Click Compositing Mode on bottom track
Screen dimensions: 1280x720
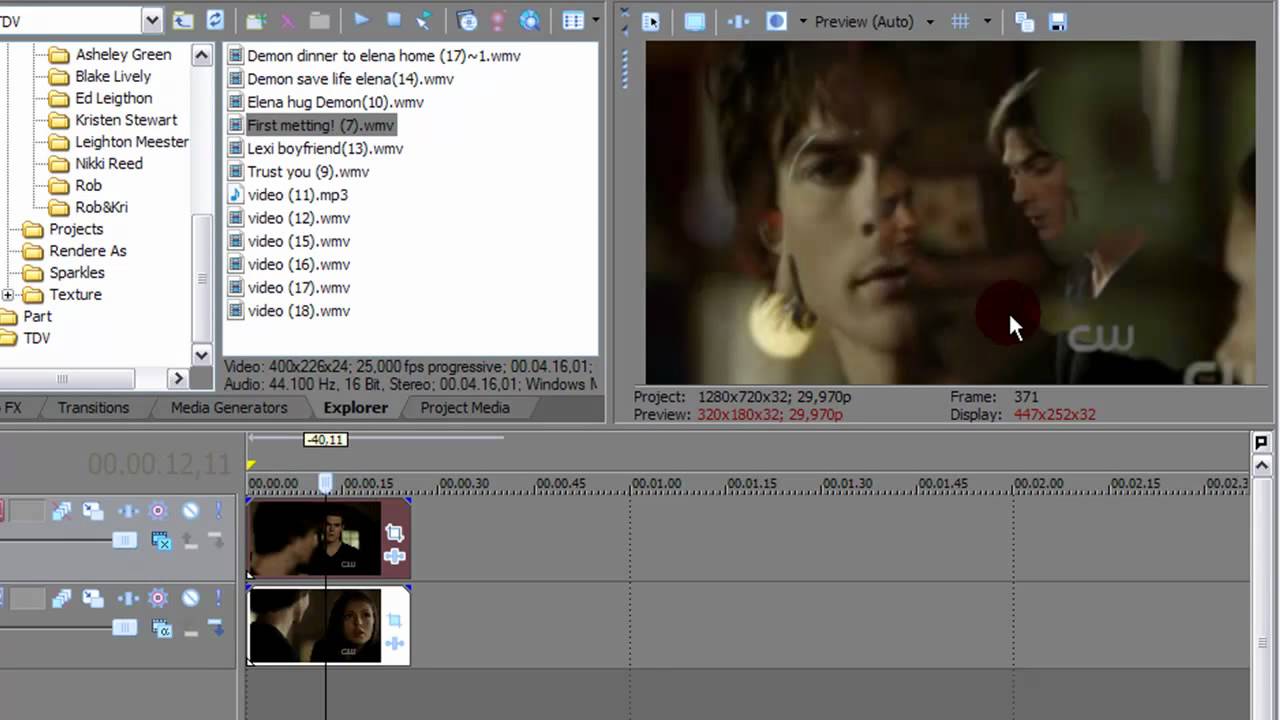tap(161, 627)
